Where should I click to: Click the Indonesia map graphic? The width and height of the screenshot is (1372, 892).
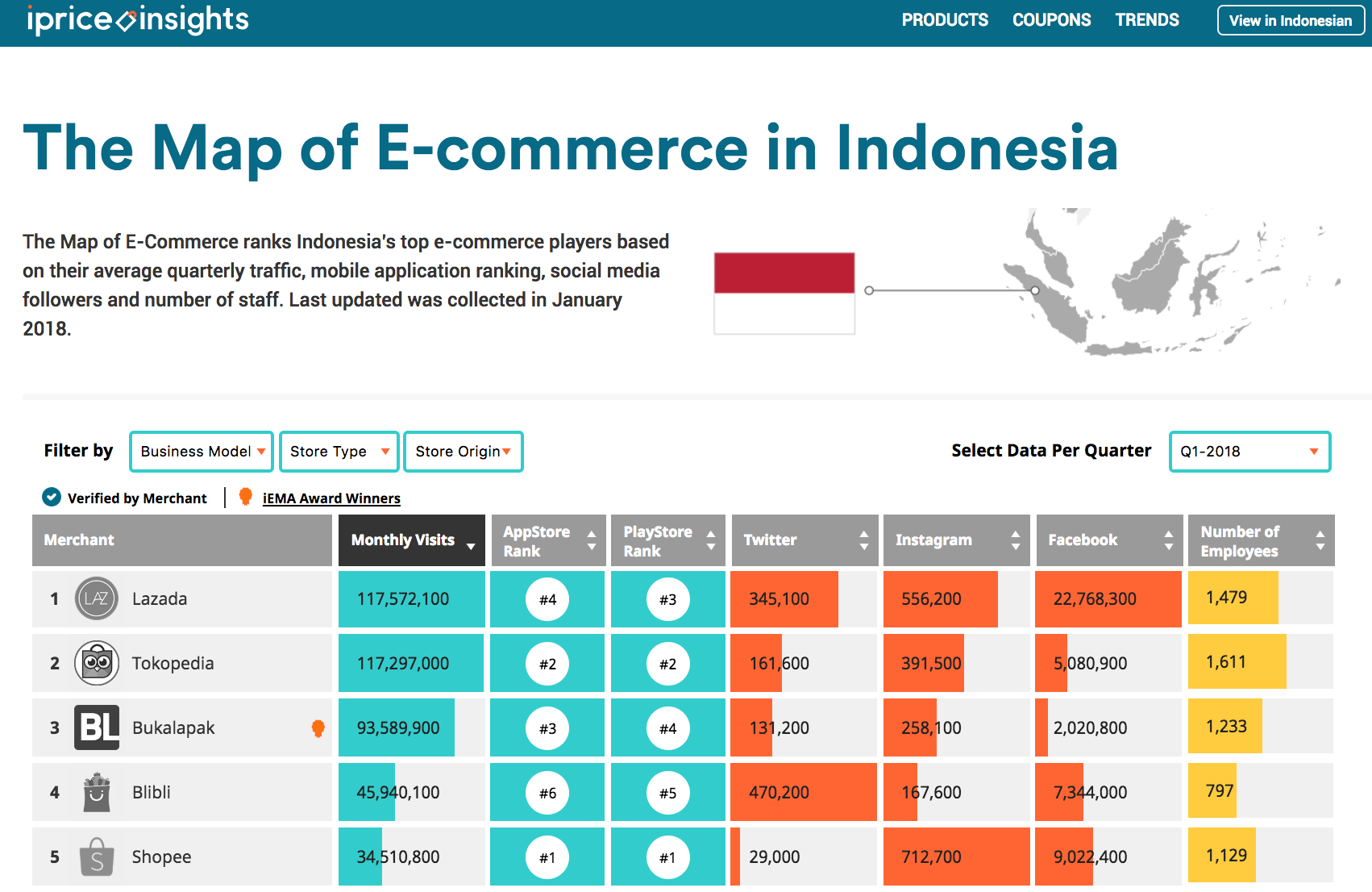click(x=1171, y=281)
